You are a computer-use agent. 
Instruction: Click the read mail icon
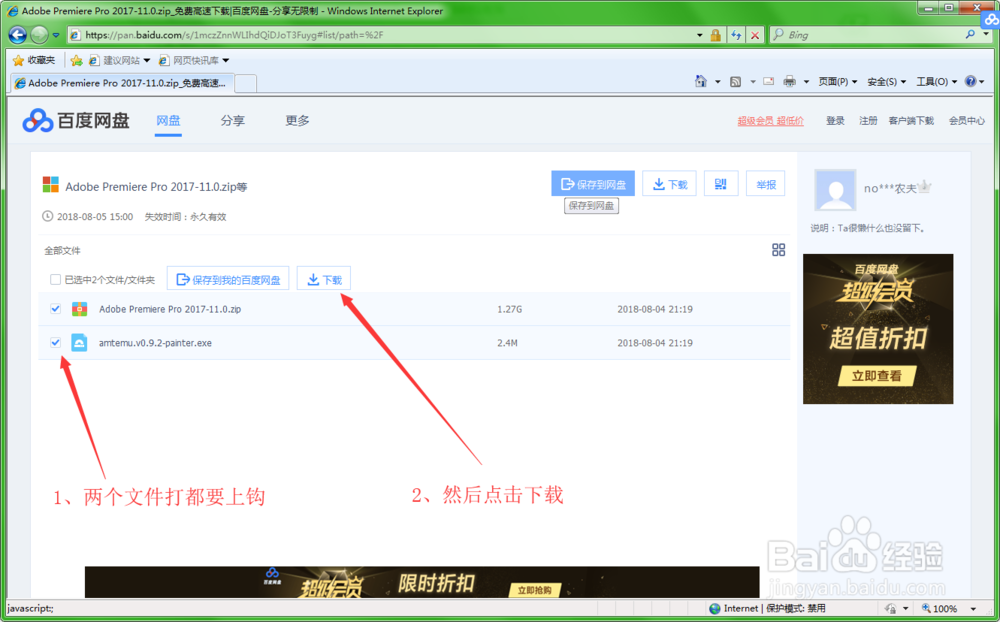(768, 82)
